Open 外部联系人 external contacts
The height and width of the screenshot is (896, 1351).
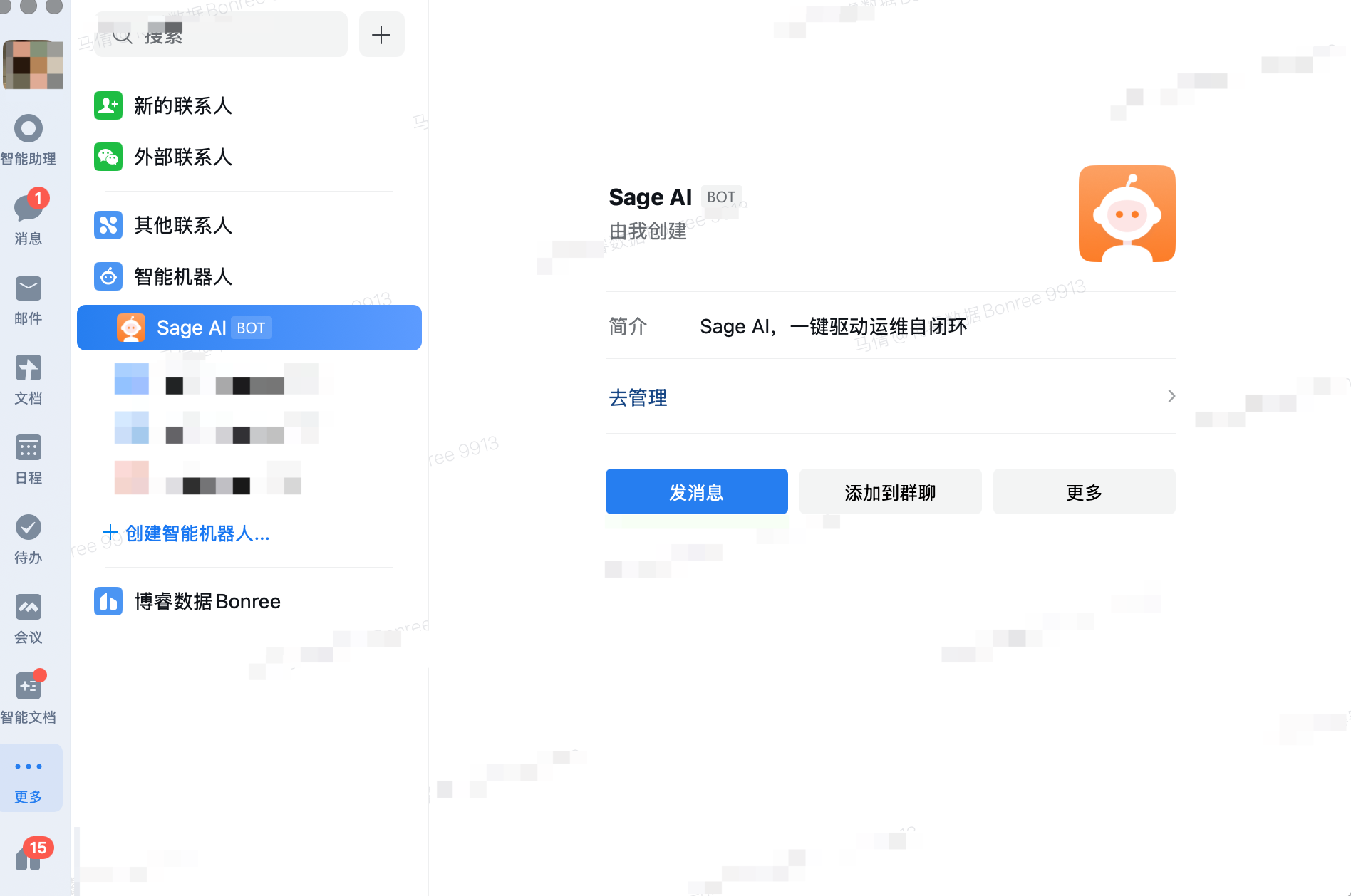tap(249, 157)
